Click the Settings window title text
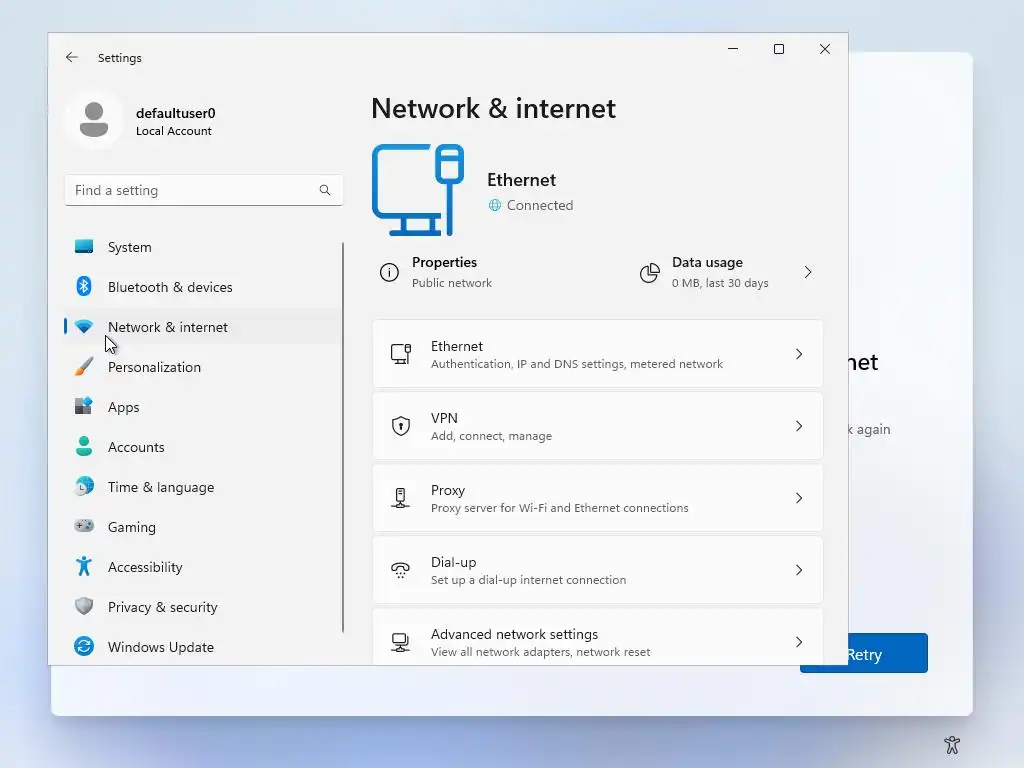 [120, 58]
